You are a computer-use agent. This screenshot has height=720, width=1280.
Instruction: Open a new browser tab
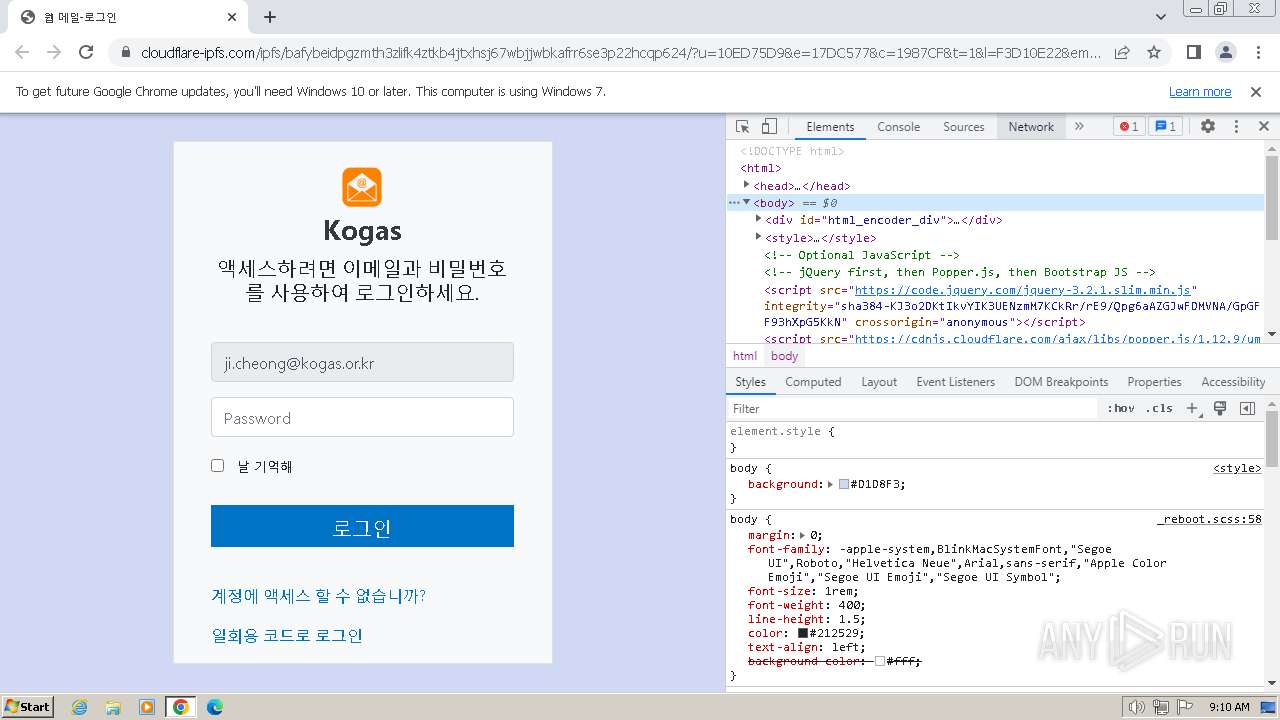coord(270,17)
